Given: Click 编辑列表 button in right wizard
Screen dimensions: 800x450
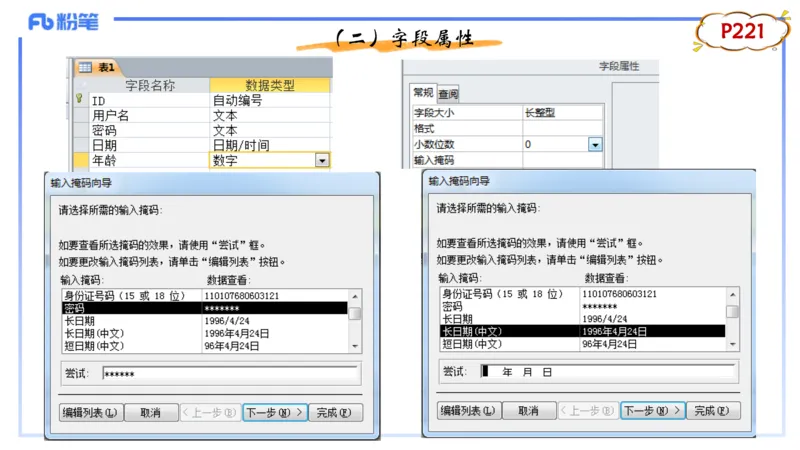Looking at the screenshot, I should click(468, 410).
